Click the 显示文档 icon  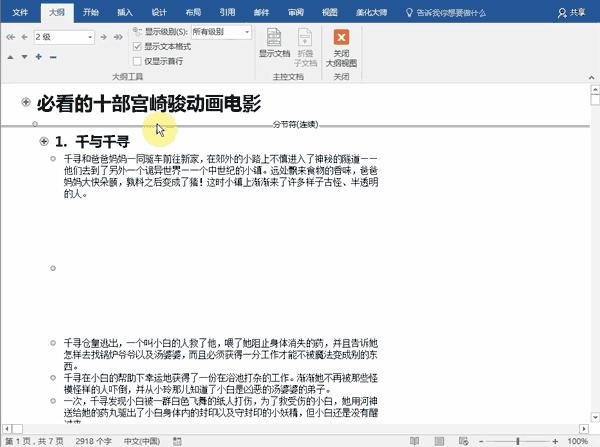(274, 43)
